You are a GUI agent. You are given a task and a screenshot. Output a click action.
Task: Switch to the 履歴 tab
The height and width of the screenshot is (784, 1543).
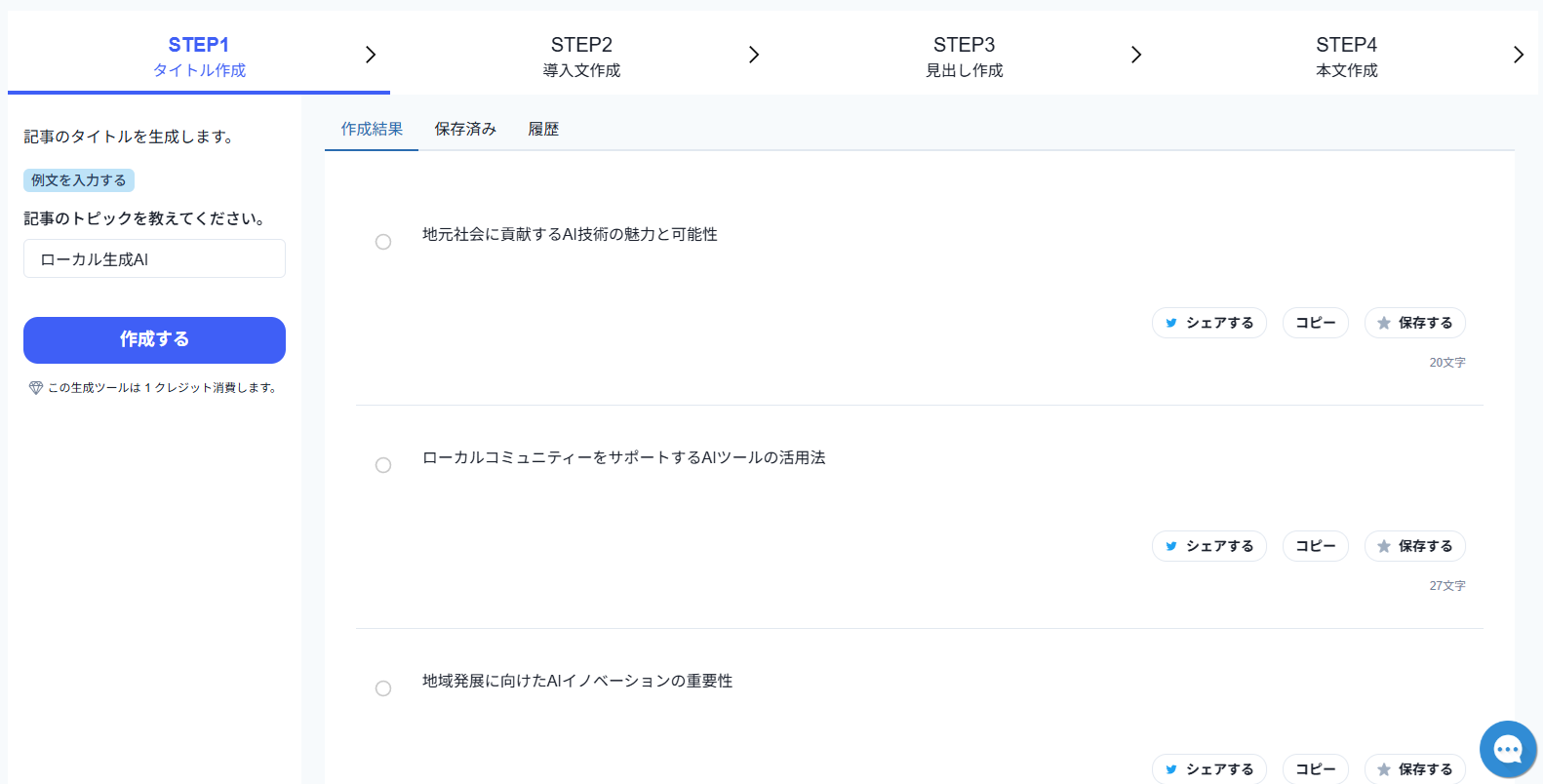pos(543,129)
